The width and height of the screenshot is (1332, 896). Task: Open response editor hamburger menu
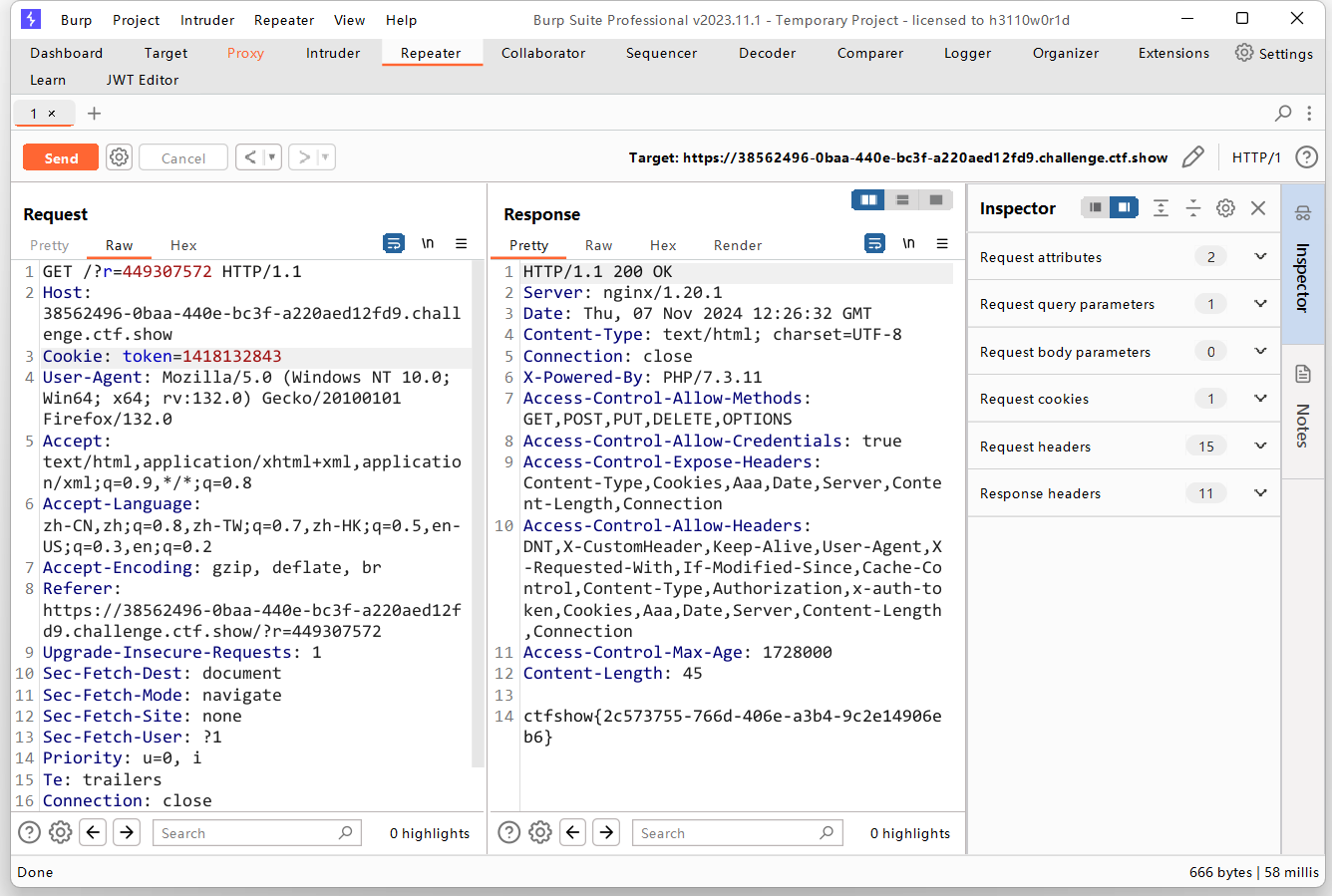tap(941, 243)
